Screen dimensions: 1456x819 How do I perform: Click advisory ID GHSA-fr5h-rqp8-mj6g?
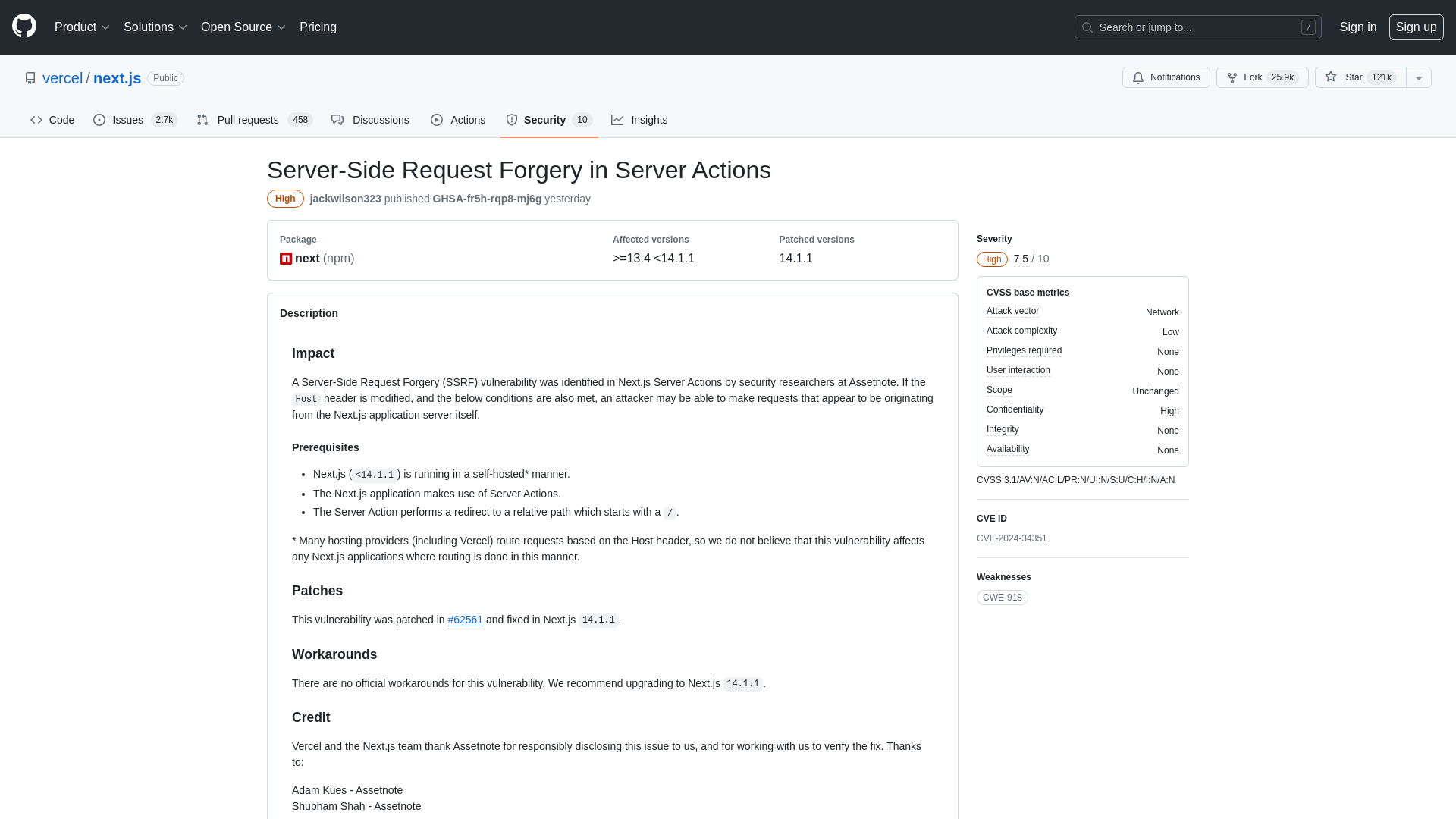click(487, 199)
